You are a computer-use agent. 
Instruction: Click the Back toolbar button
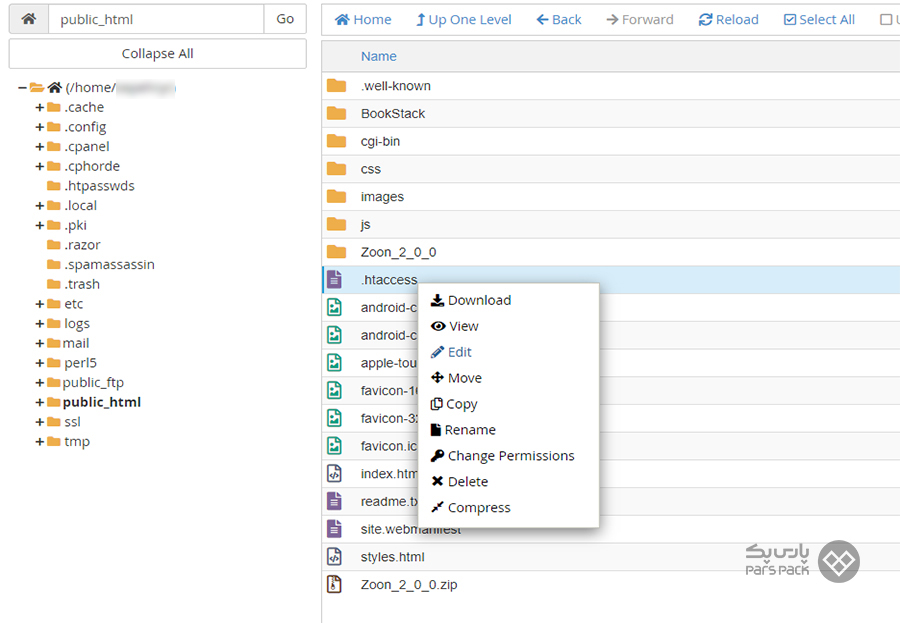pos(558,20)
